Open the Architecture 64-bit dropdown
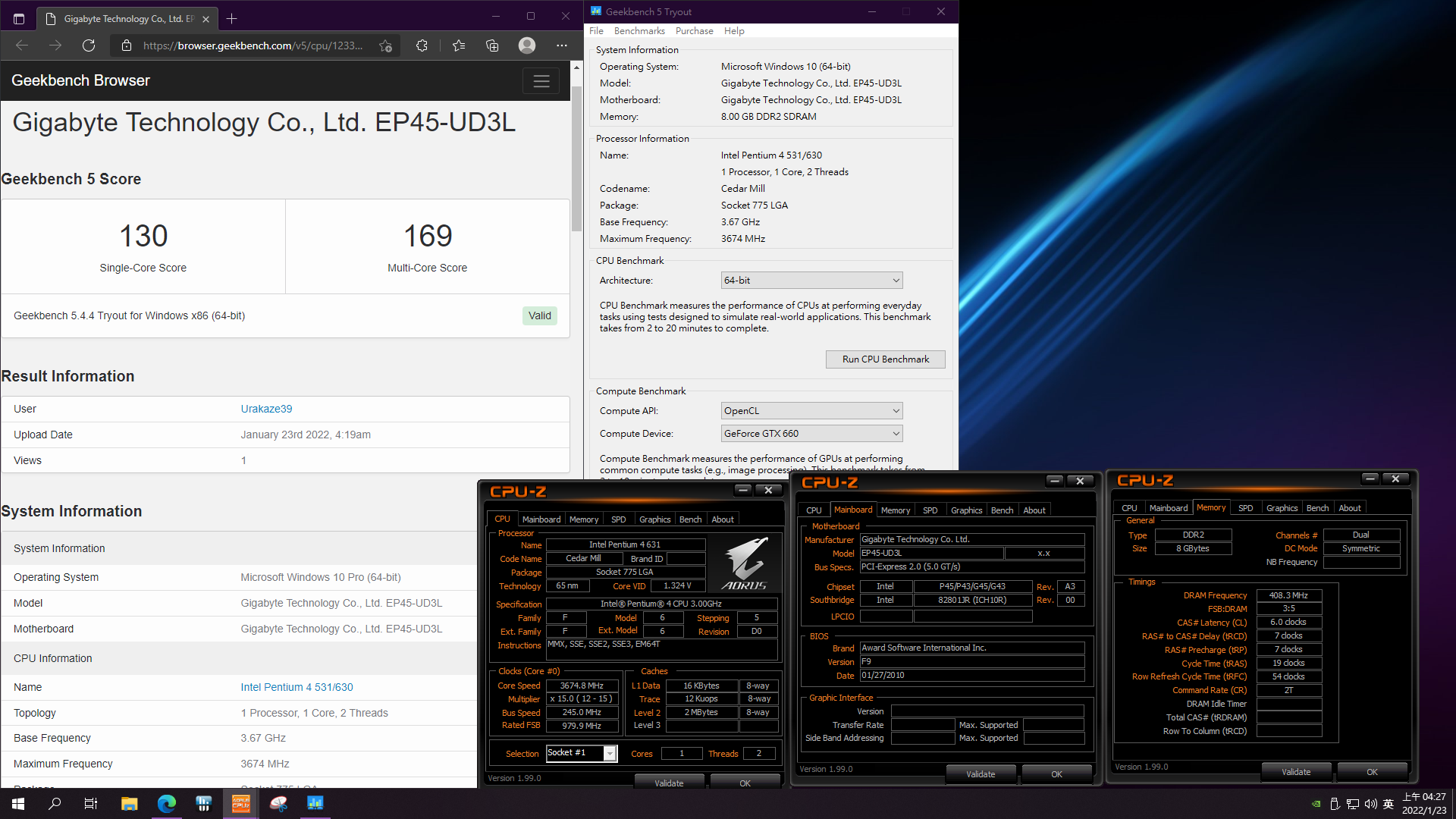This screenshot has width=1456, height=819. pos(811,281)
